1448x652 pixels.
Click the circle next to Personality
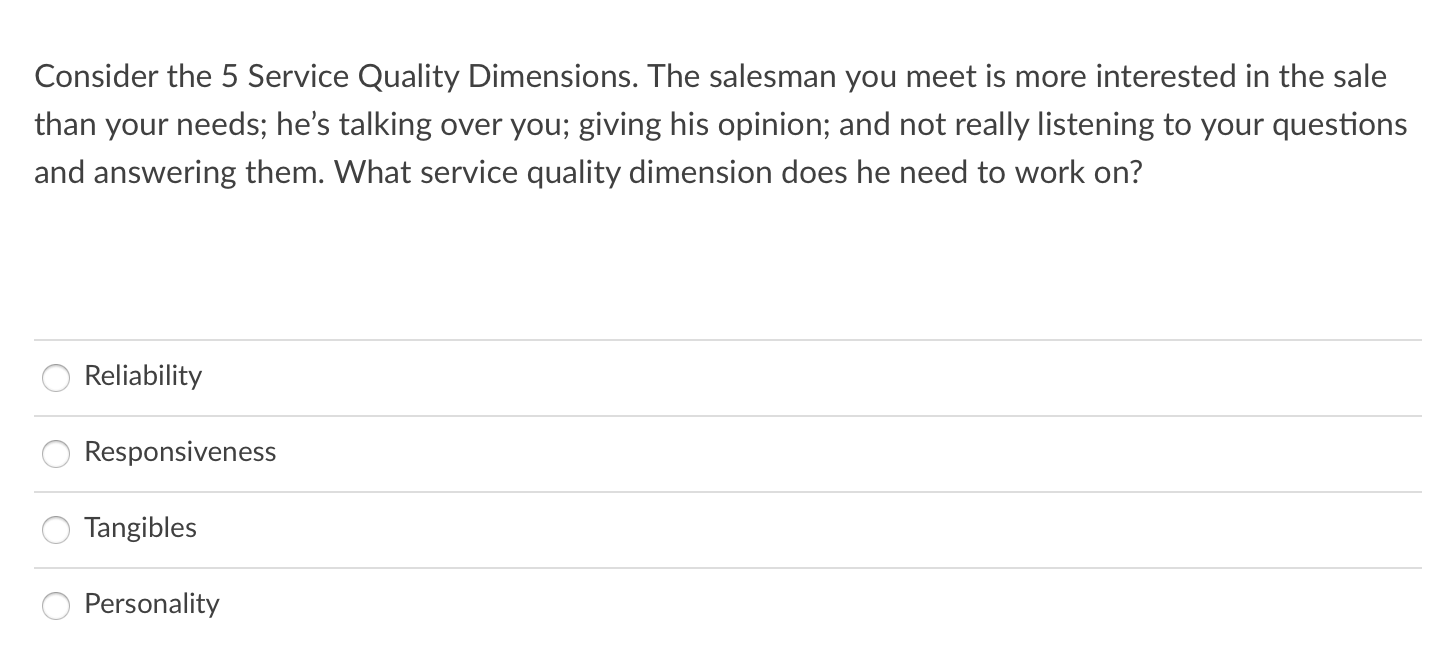(x=56, y=606)
